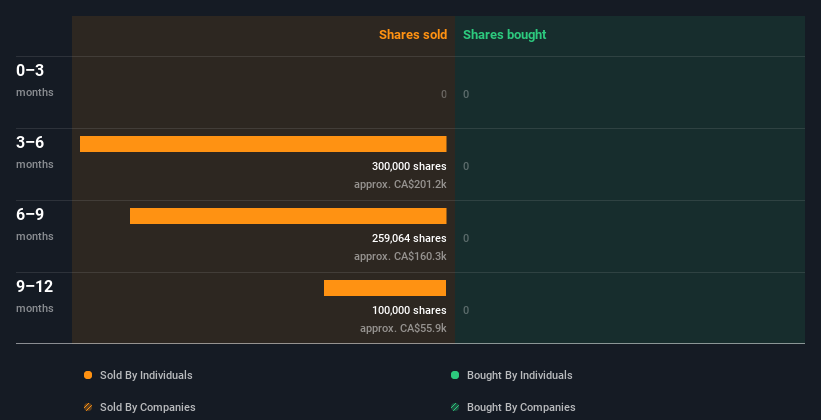Select the 9–12 months orange bar

(x=385, y=288)
